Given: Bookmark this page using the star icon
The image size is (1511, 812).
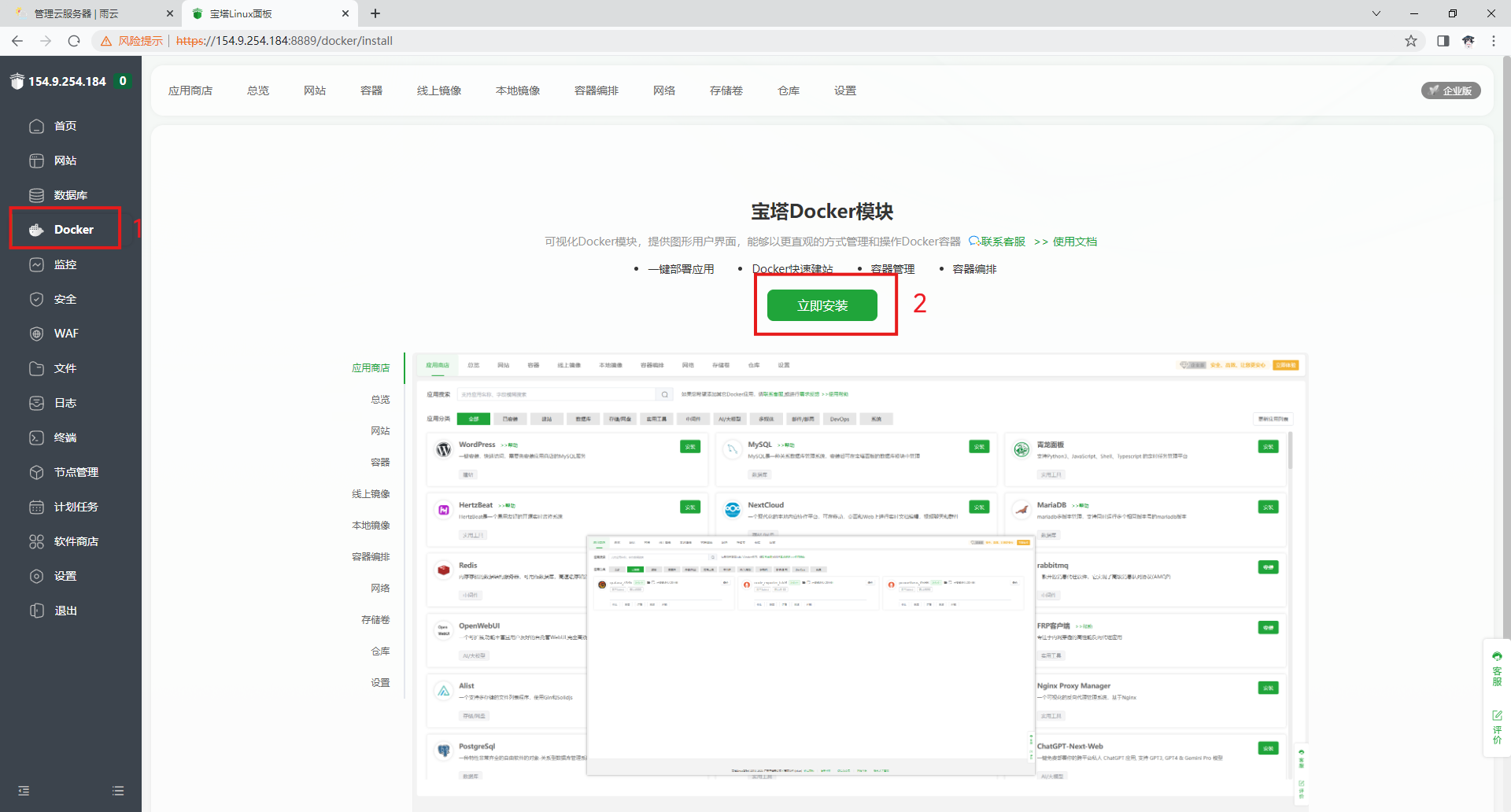Looking at the screenshot, I should 1411,41.
